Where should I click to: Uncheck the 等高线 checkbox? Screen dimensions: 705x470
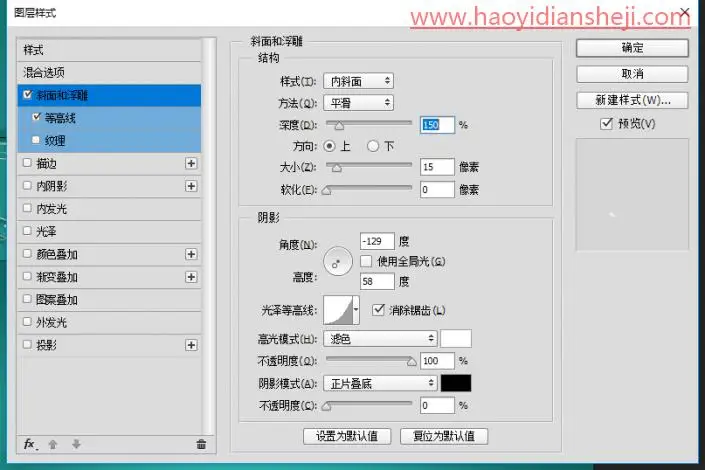tap(37, 117)
